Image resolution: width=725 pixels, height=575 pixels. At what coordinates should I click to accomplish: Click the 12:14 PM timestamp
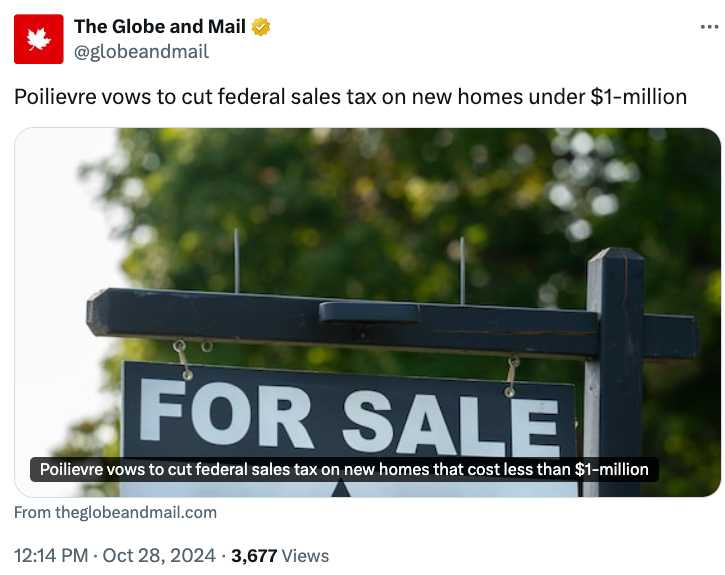48,556
